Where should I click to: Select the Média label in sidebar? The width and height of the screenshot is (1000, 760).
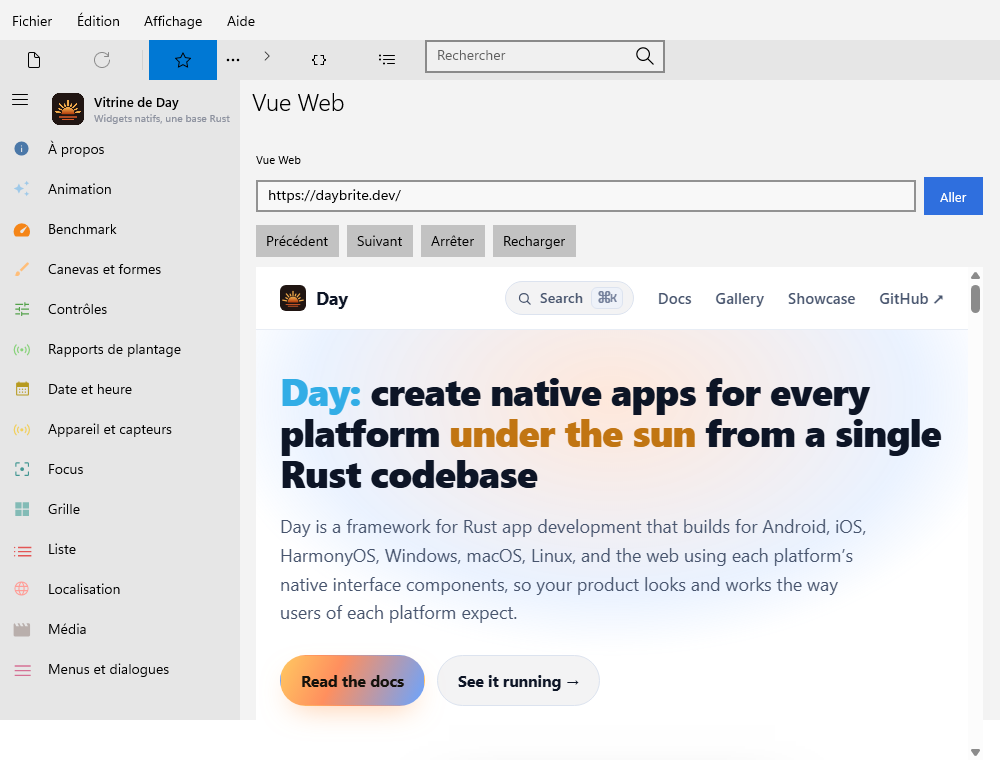pos(67,629)
